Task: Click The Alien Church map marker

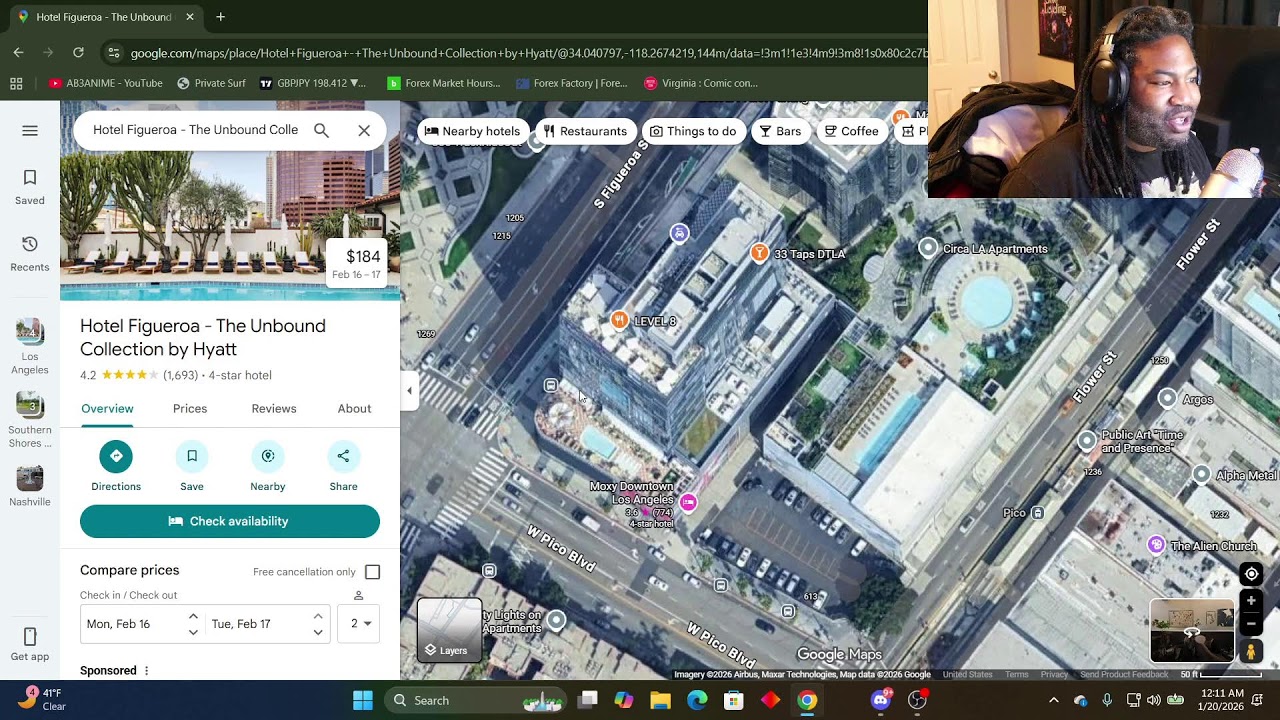Action: click(x=1157, y=545)
